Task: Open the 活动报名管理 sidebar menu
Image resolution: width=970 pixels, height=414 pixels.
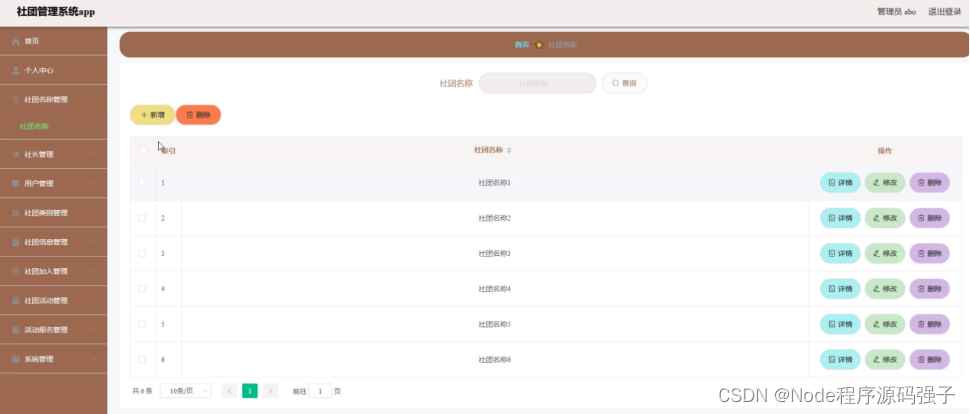Action: [x=53, y=330]
